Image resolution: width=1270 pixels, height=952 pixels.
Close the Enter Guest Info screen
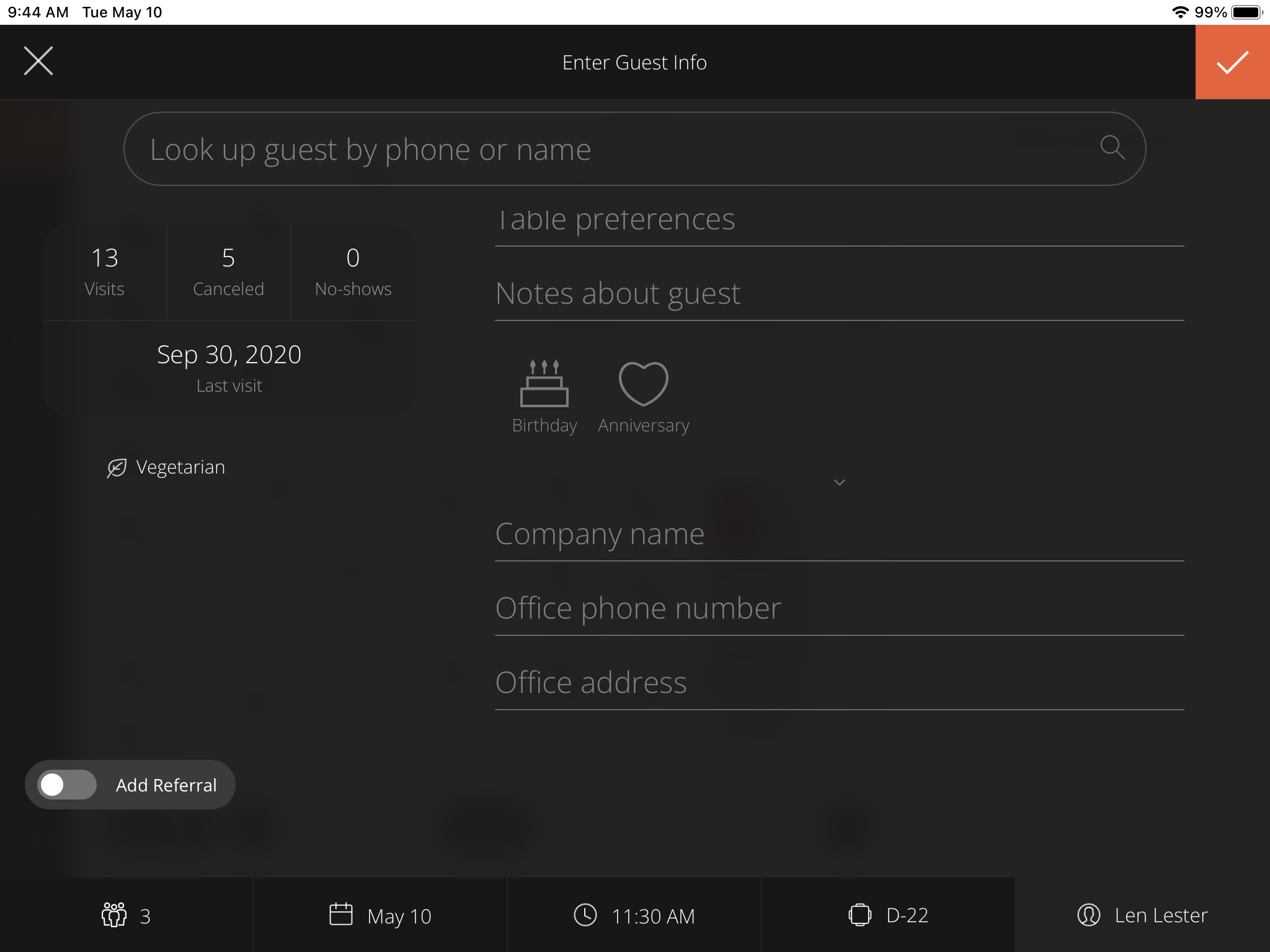38,61
